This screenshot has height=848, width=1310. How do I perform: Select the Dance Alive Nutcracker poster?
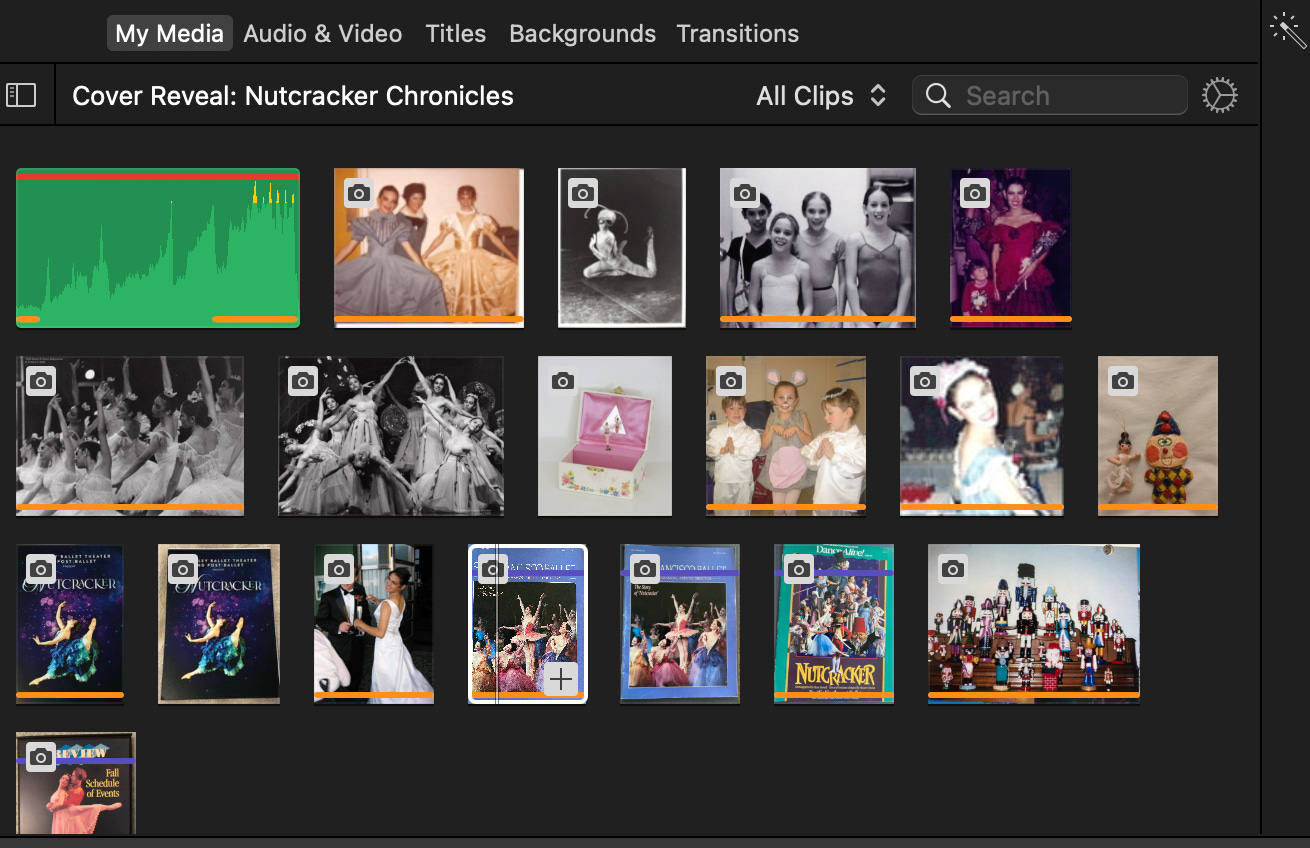(x=834, y=624)
